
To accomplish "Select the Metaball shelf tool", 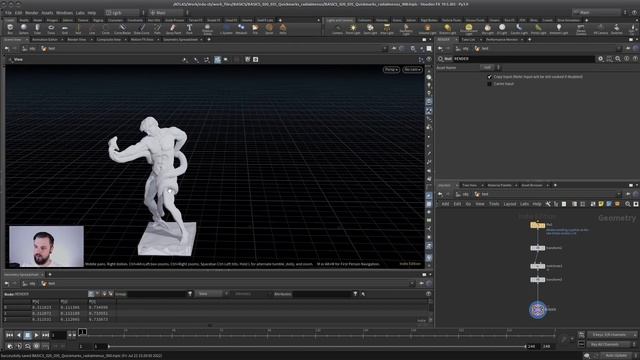I will coord(241,29).
